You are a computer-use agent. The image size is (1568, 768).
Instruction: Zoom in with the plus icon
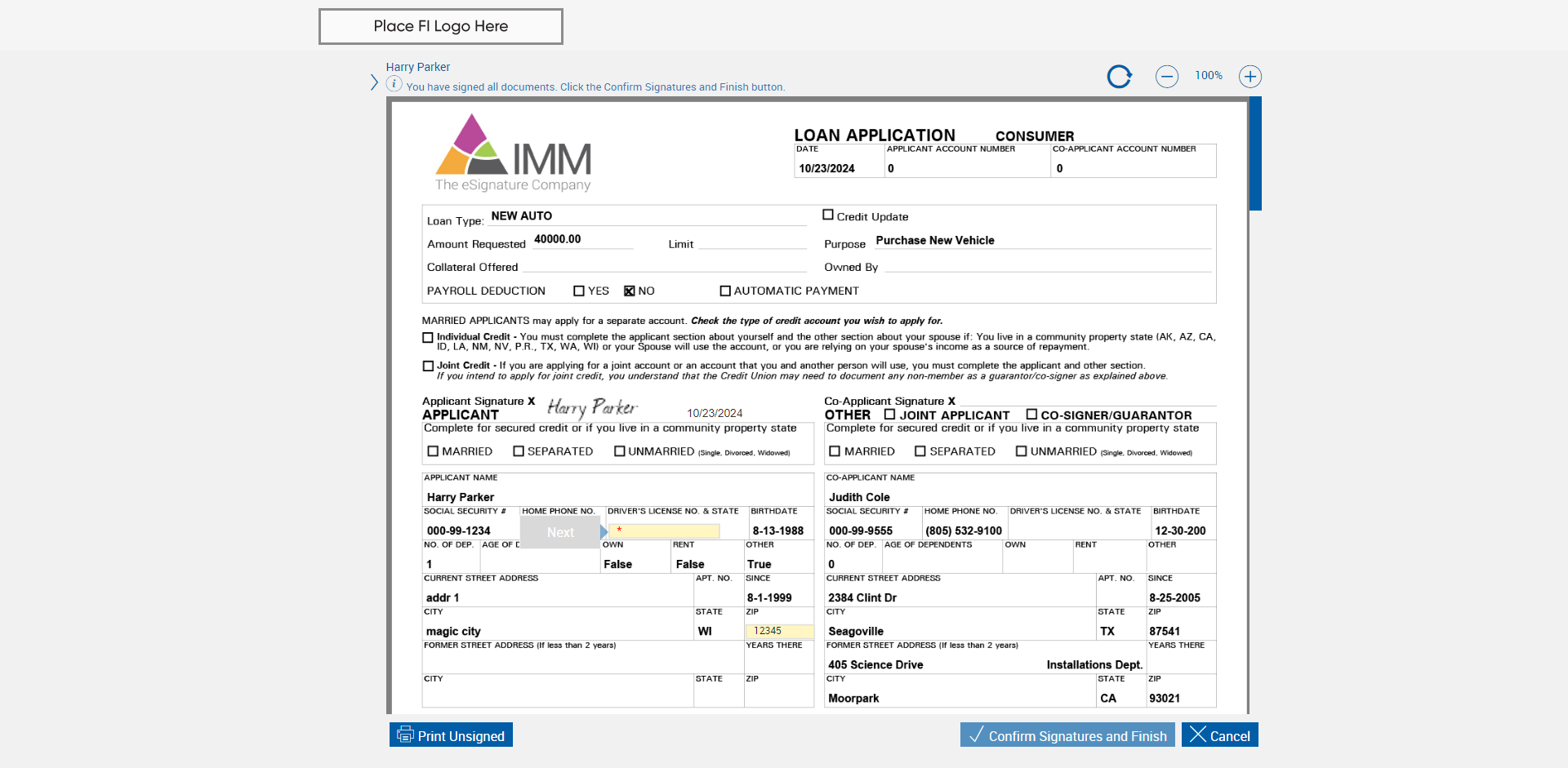1250,77
